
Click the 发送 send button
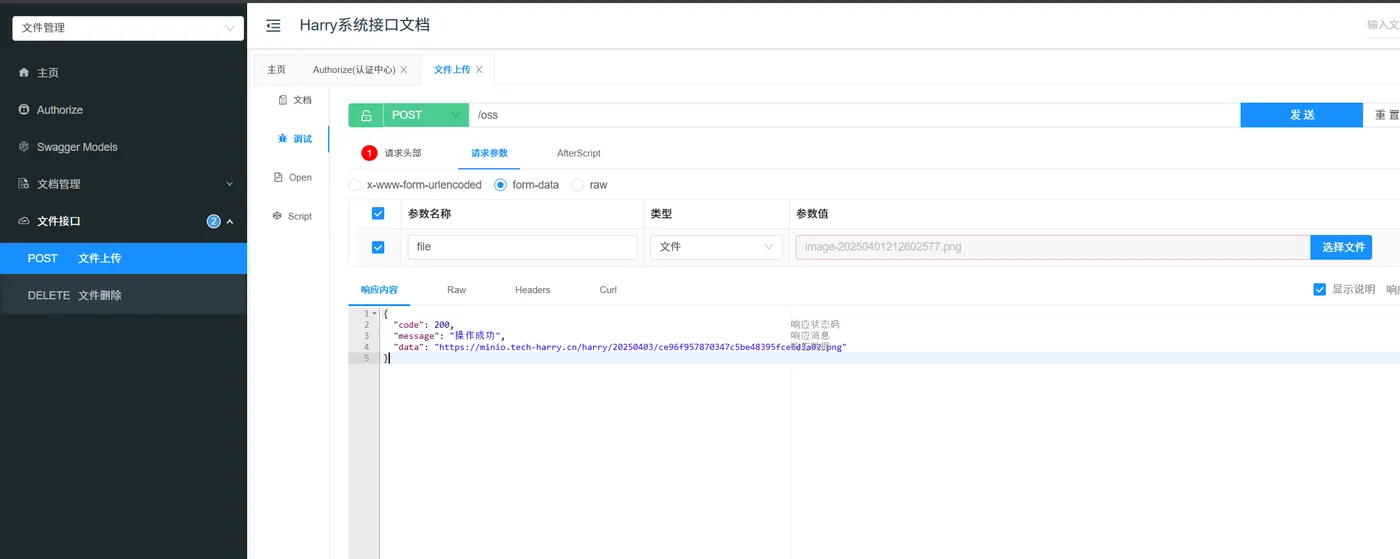tap(1302, 115)
